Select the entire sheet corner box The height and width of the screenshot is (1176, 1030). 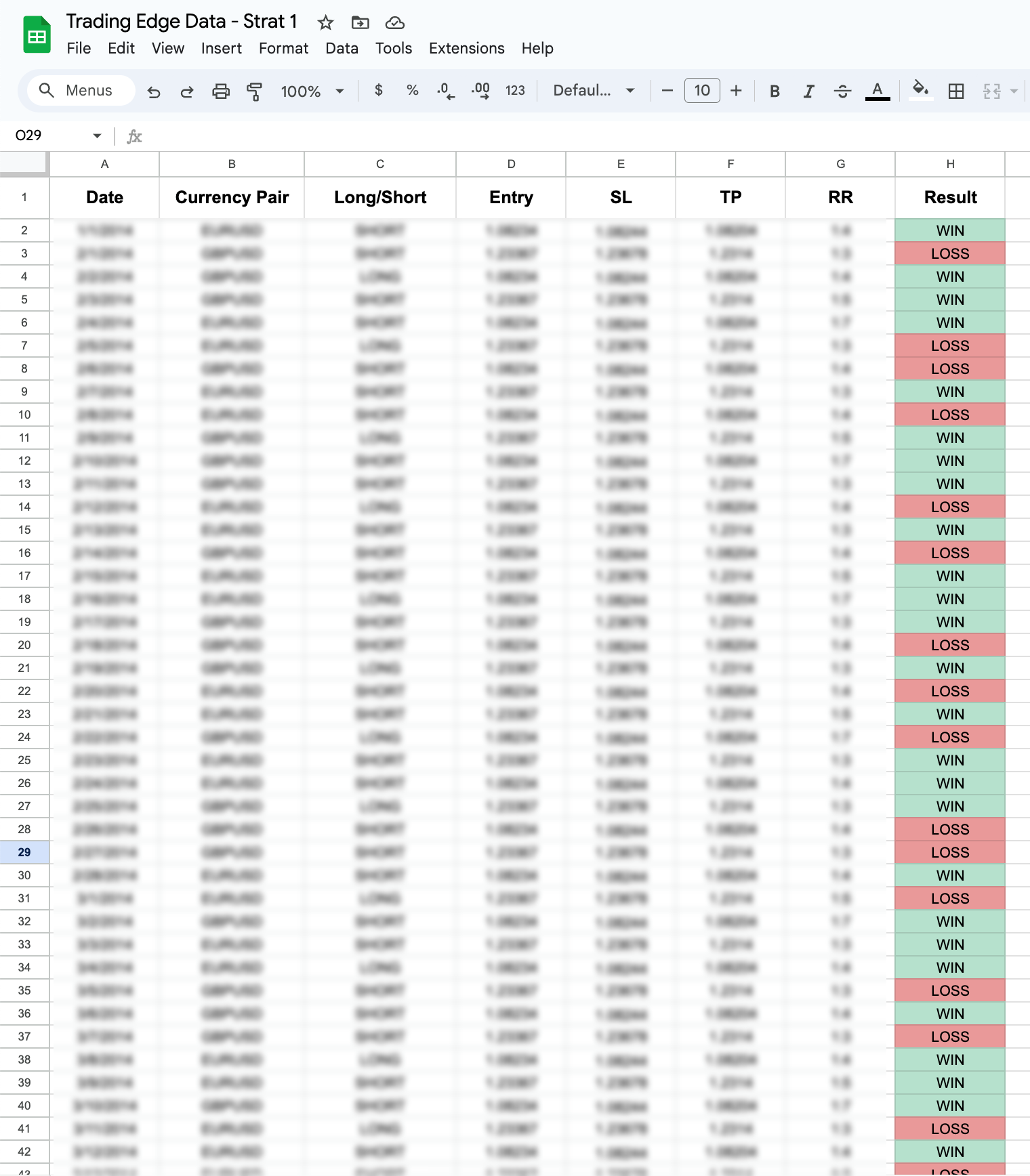(24, 163)
